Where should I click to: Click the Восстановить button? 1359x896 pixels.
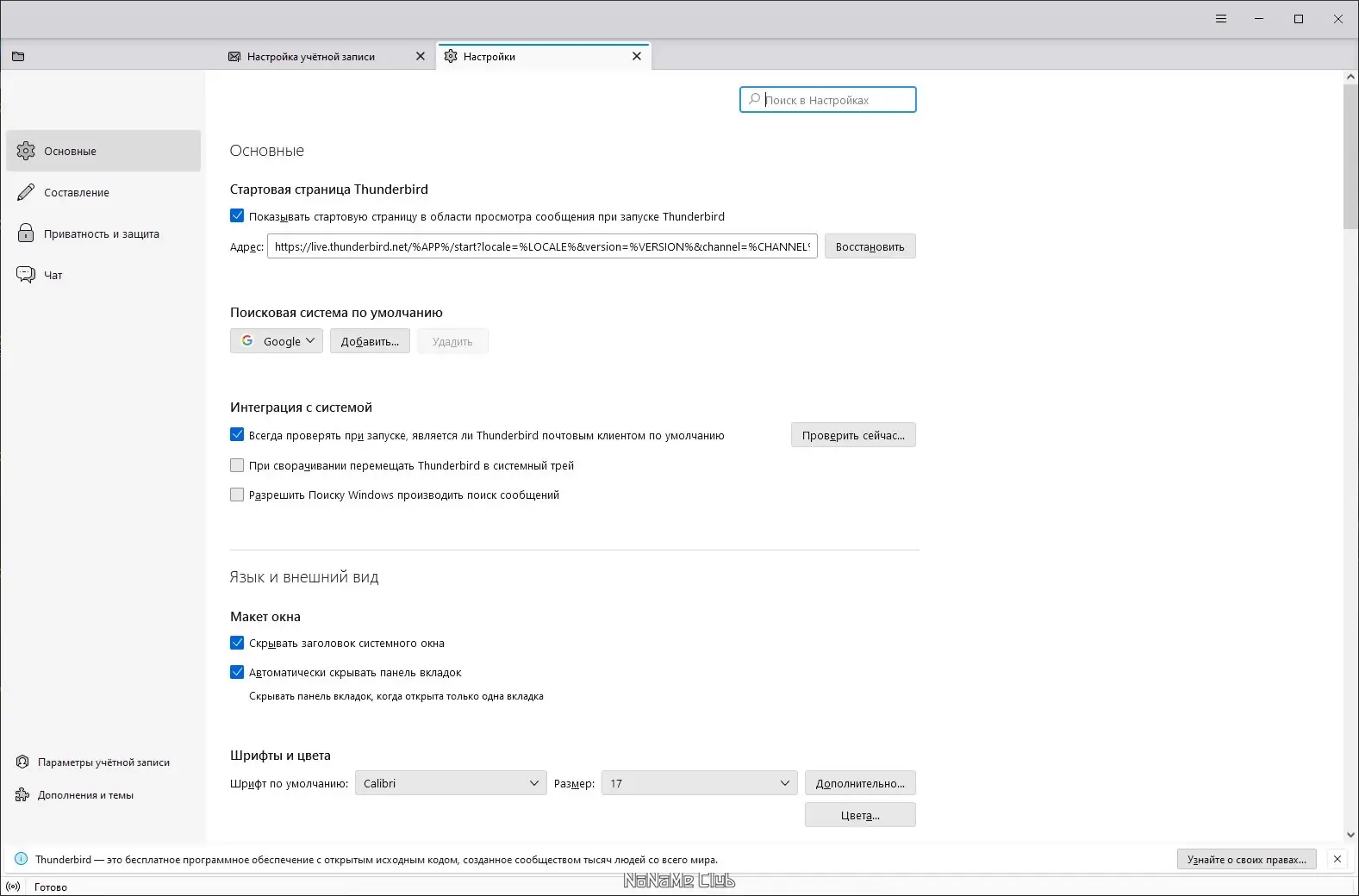[x=870, y=246]
